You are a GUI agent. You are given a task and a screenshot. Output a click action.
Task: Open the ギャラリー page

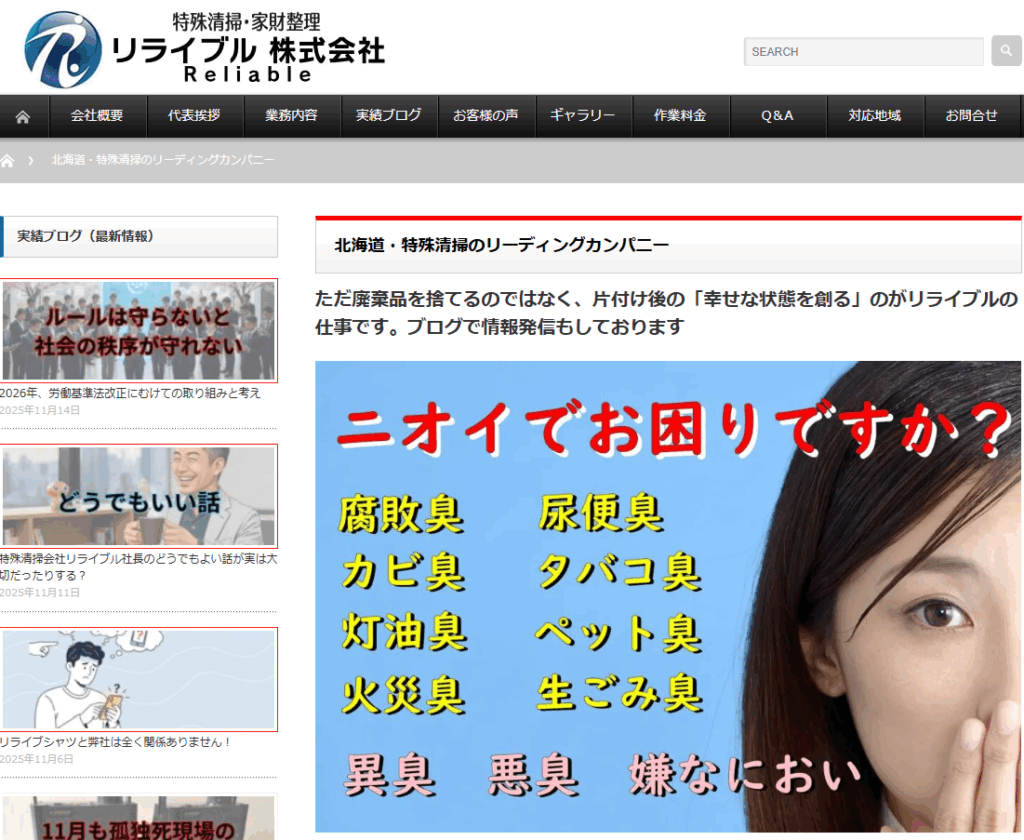tap(582, 116)
